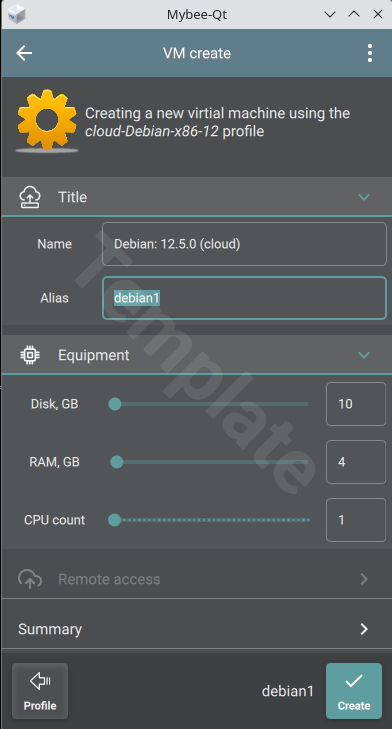
Task: Maximize the Mybee-Qt window
Action: point(354,14)
